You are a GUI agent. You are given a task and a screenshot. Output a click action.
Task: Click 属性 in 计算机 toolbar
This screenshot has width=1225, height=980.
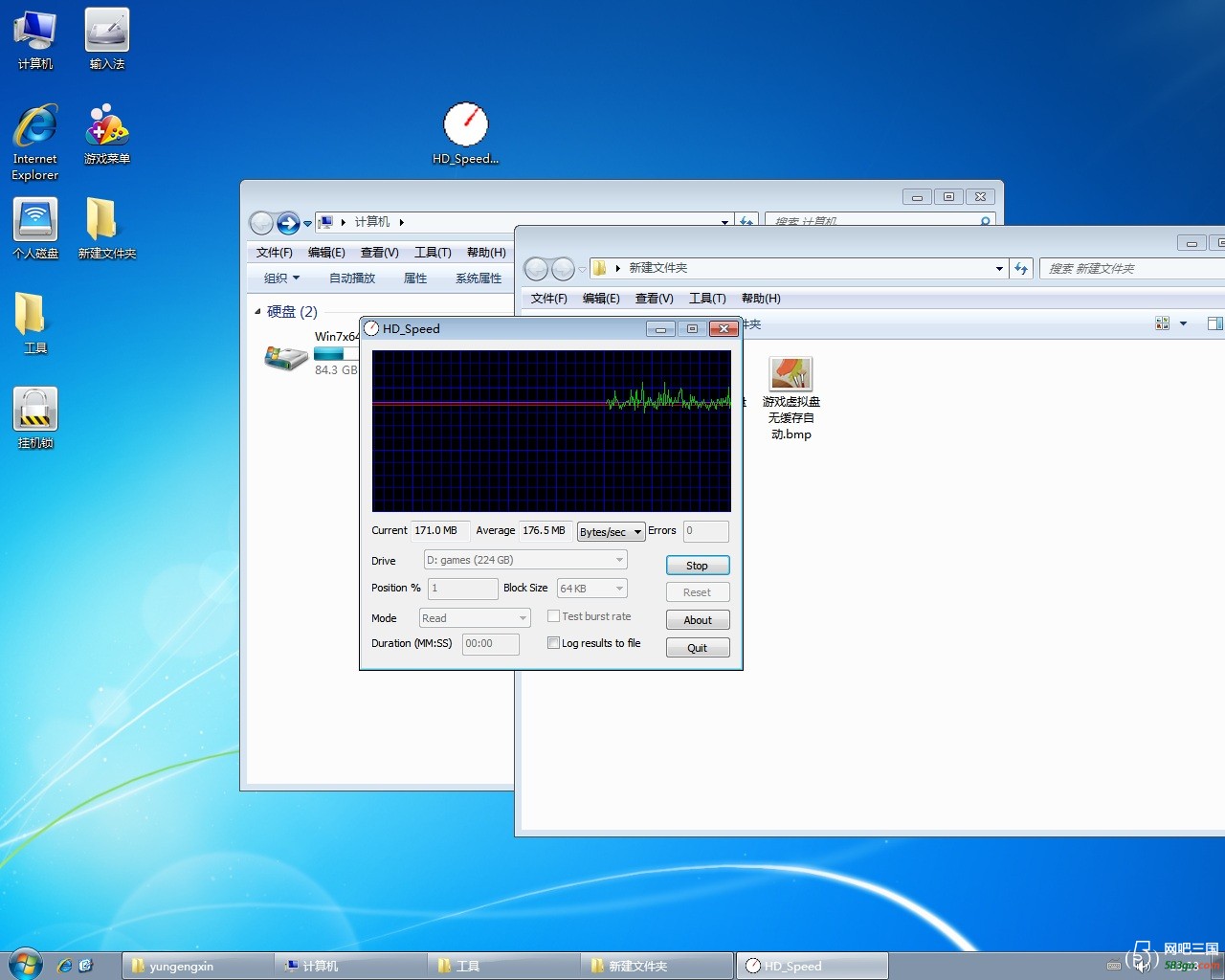click(415, 278)
